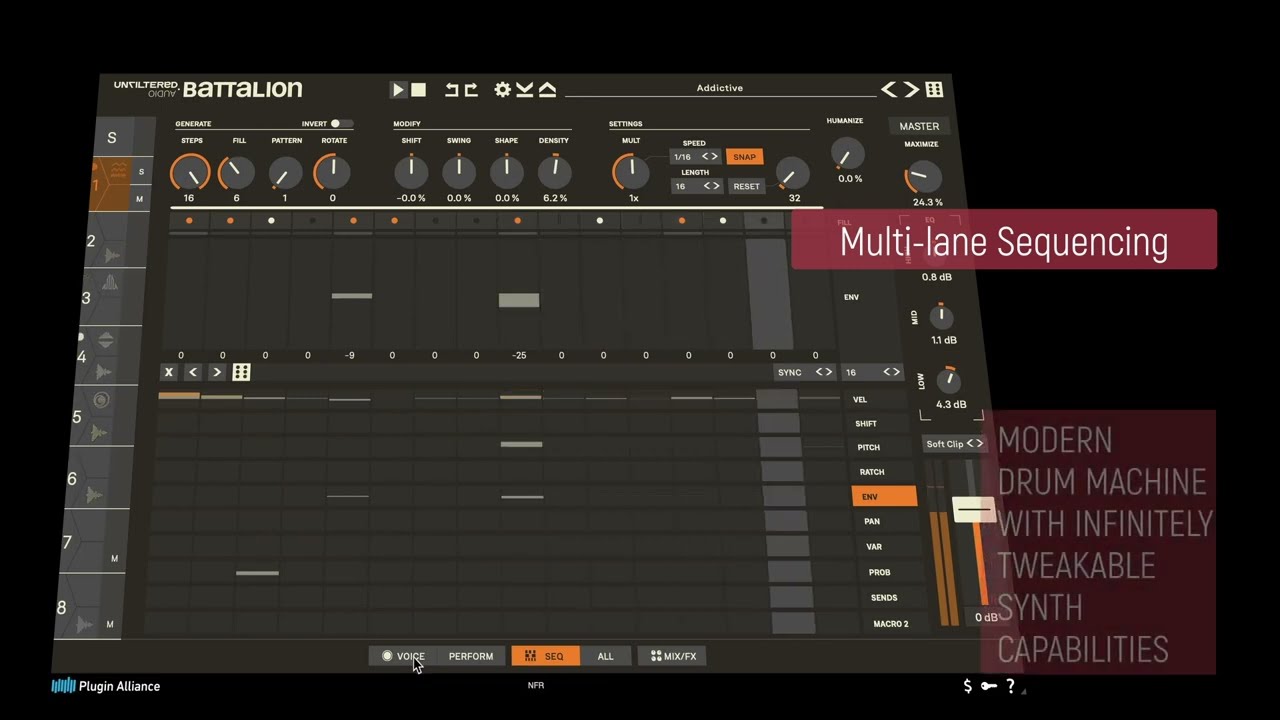The height and width of the screenshot is (720, 1280).
Task: Select the ENV lane
Action: point(884,496)
